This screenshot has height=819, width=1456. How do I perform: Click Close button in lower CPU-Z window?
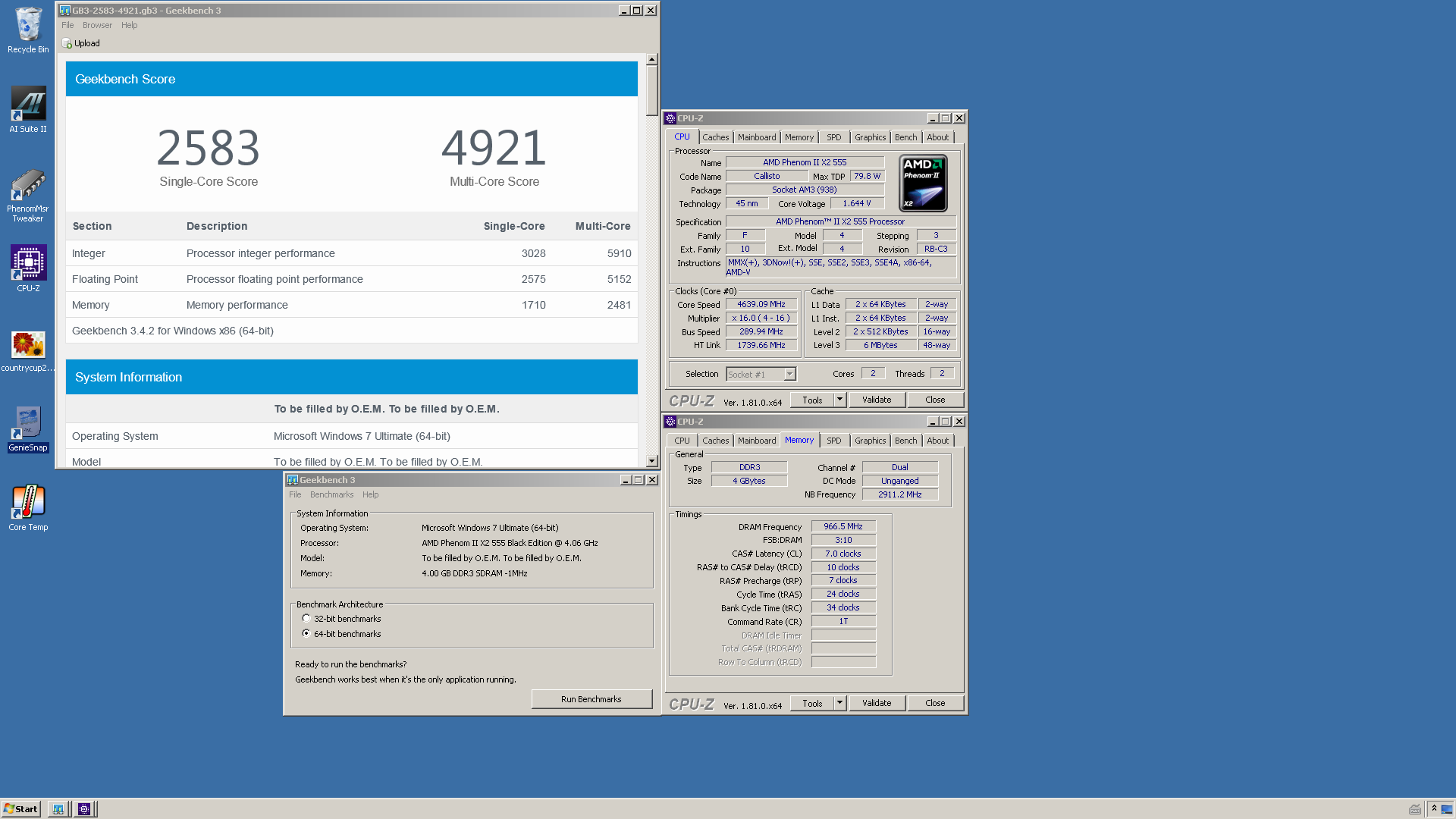pos(935,703)
